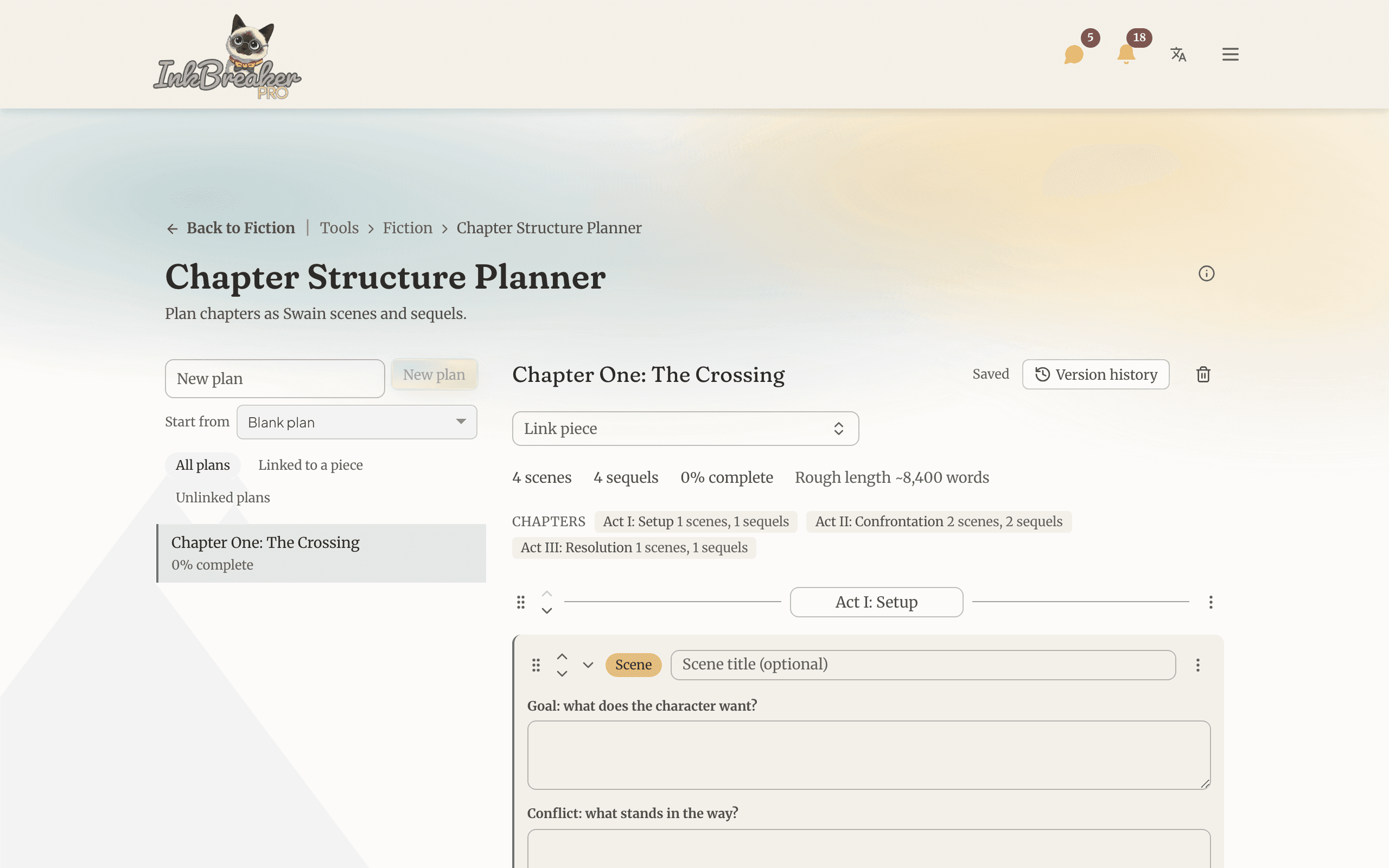Click the New plan button
This screenshot has width=1389, height=868.
click(x=434, y=374)
